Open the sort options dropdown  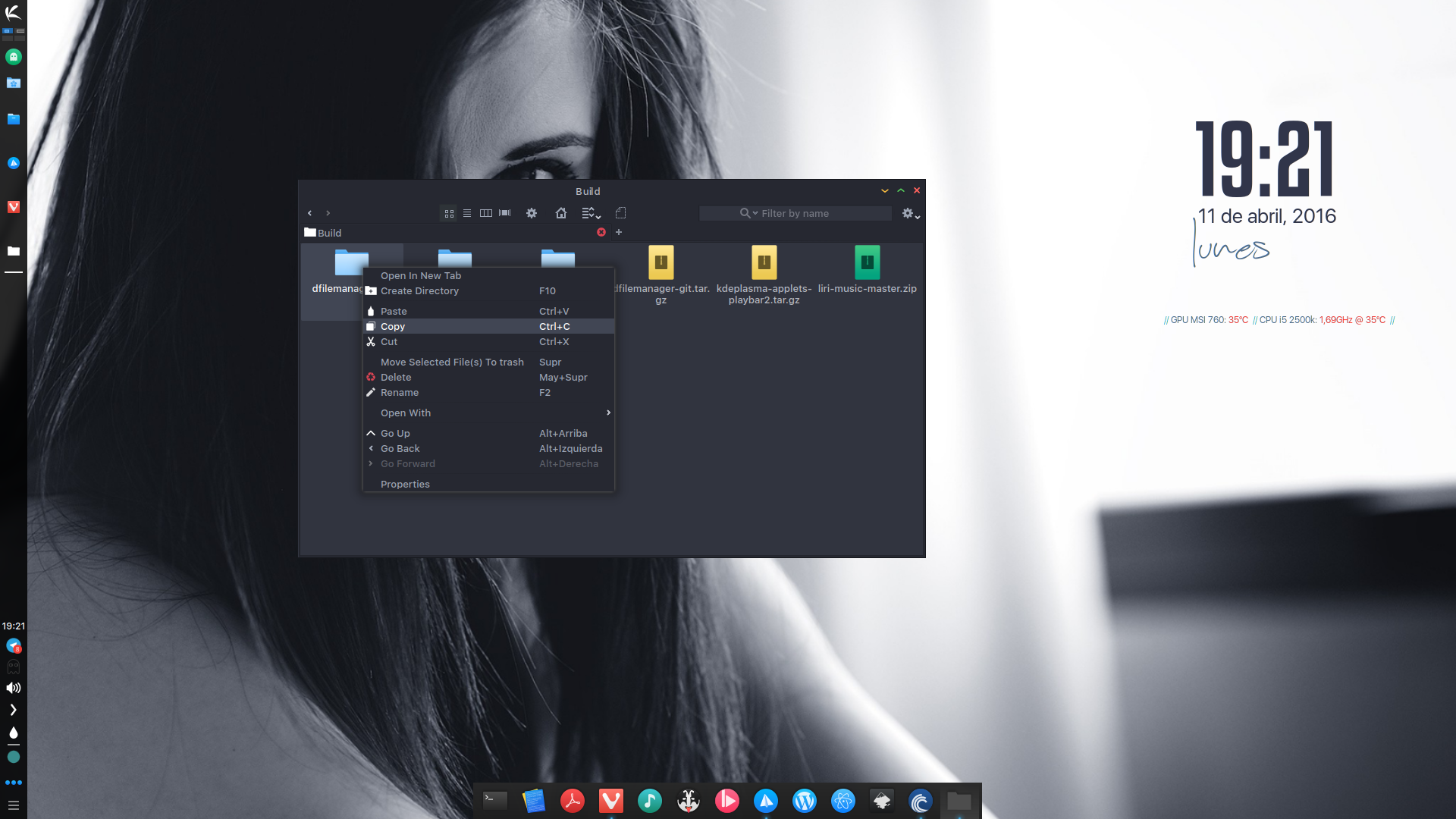pos(591,213)
